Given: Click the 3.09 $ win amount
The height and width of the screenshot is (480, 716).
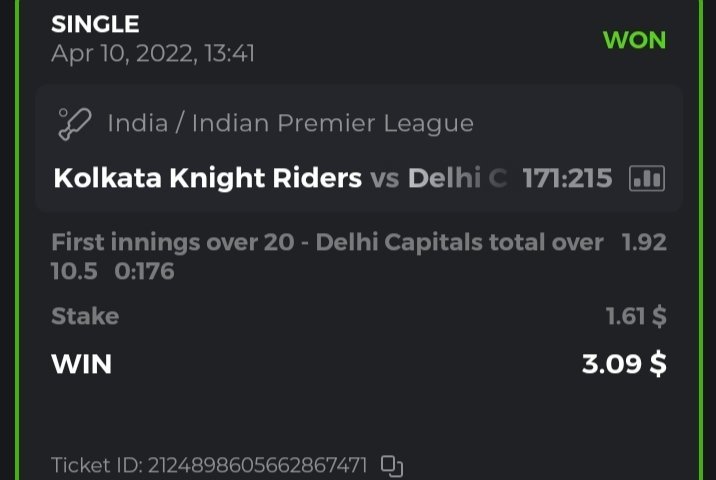Looking at the screenshot, I should click(x=624, y=364).
